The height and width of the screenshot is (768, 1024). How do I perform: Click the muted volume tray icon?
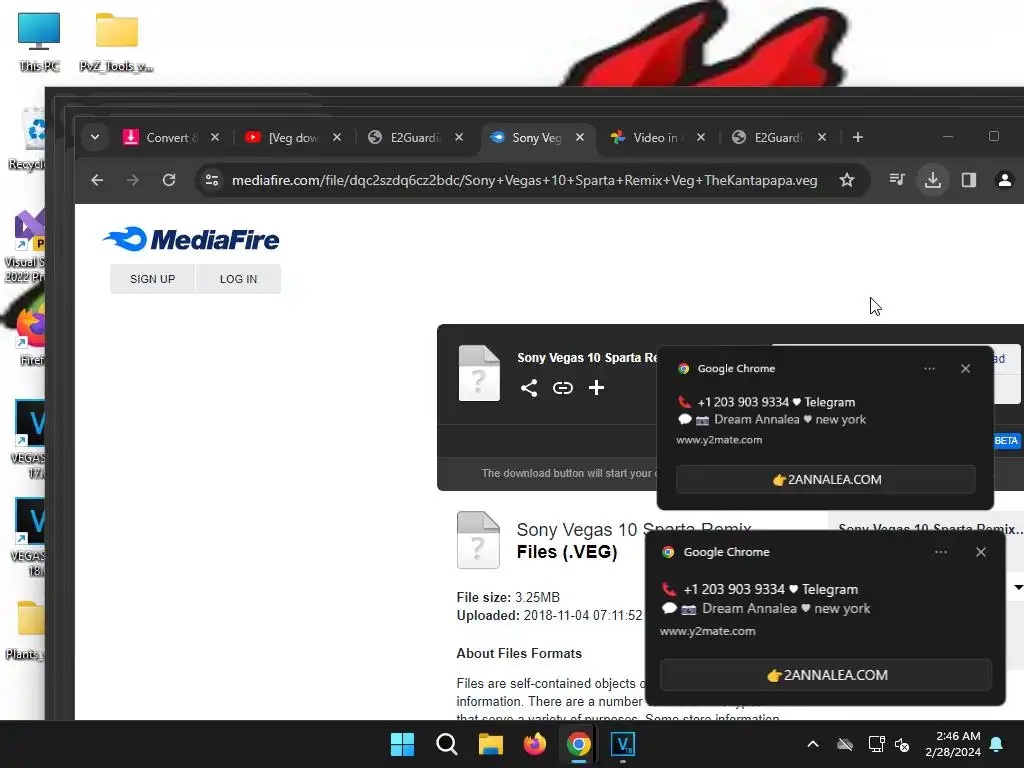pos(902,744)
